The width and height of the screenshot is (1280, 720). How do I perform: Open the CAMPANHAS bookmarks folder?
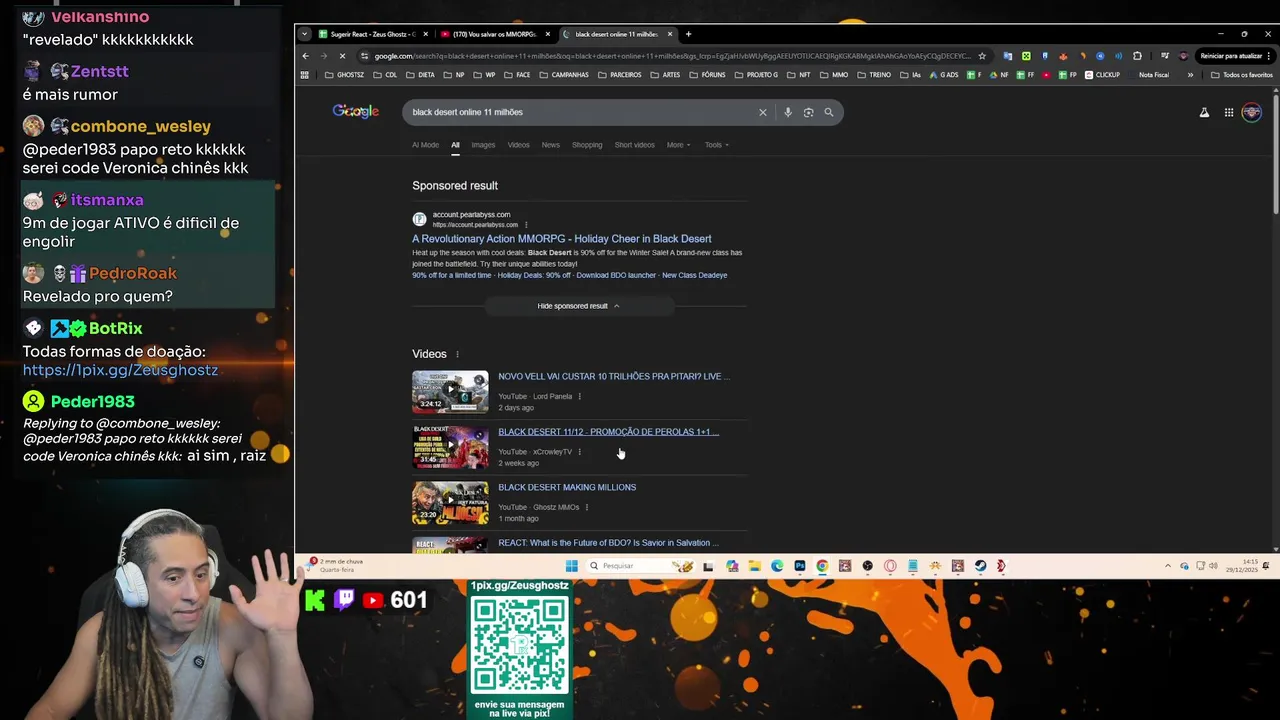564,75
